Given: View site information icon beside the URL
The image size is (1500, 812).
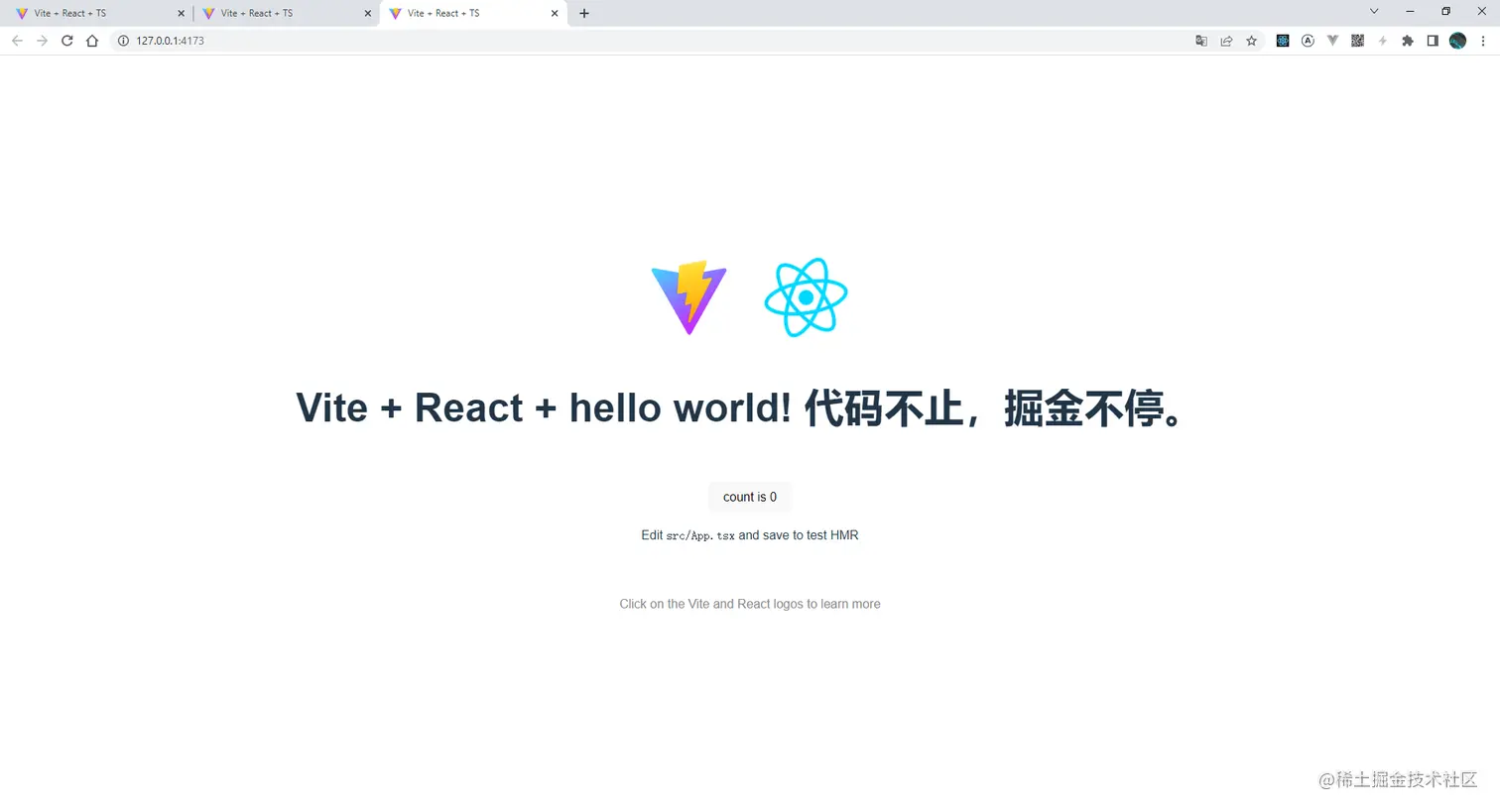Looking at the screenshot, I should tap(123, 41).
